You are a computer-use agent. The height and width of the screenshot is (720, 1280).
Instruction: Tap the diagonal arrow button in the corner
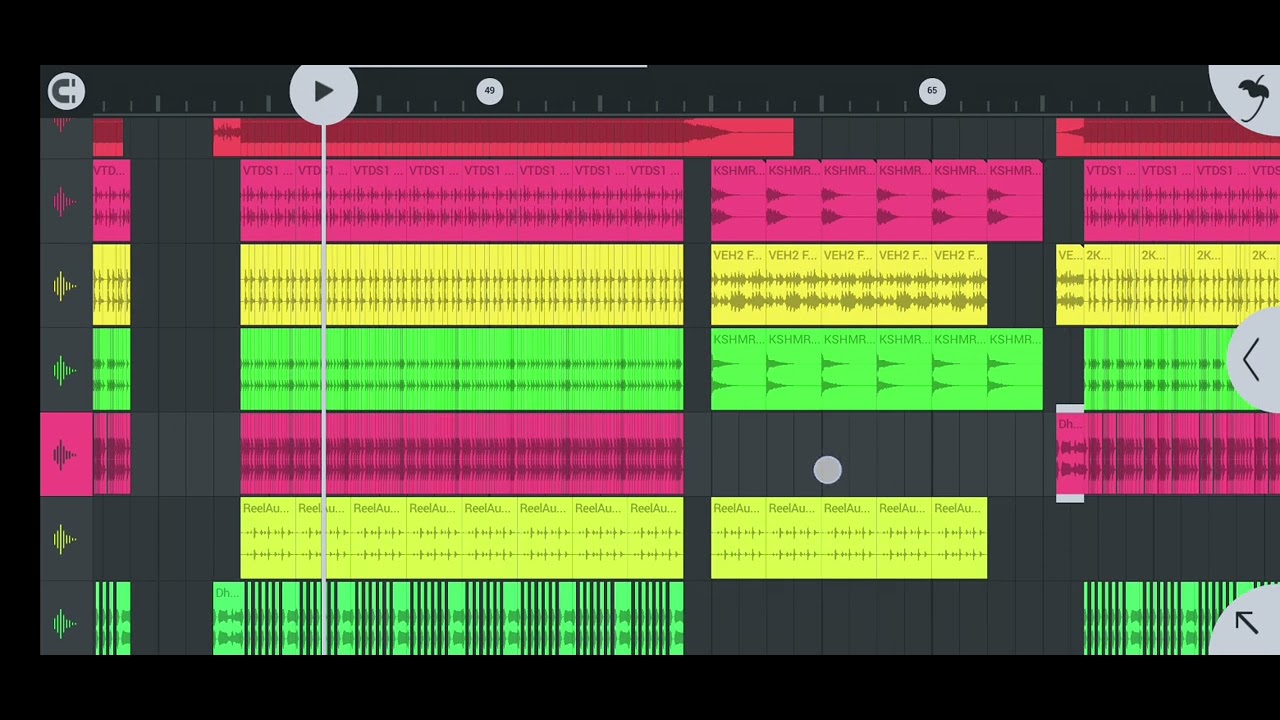coord(1246,623)
